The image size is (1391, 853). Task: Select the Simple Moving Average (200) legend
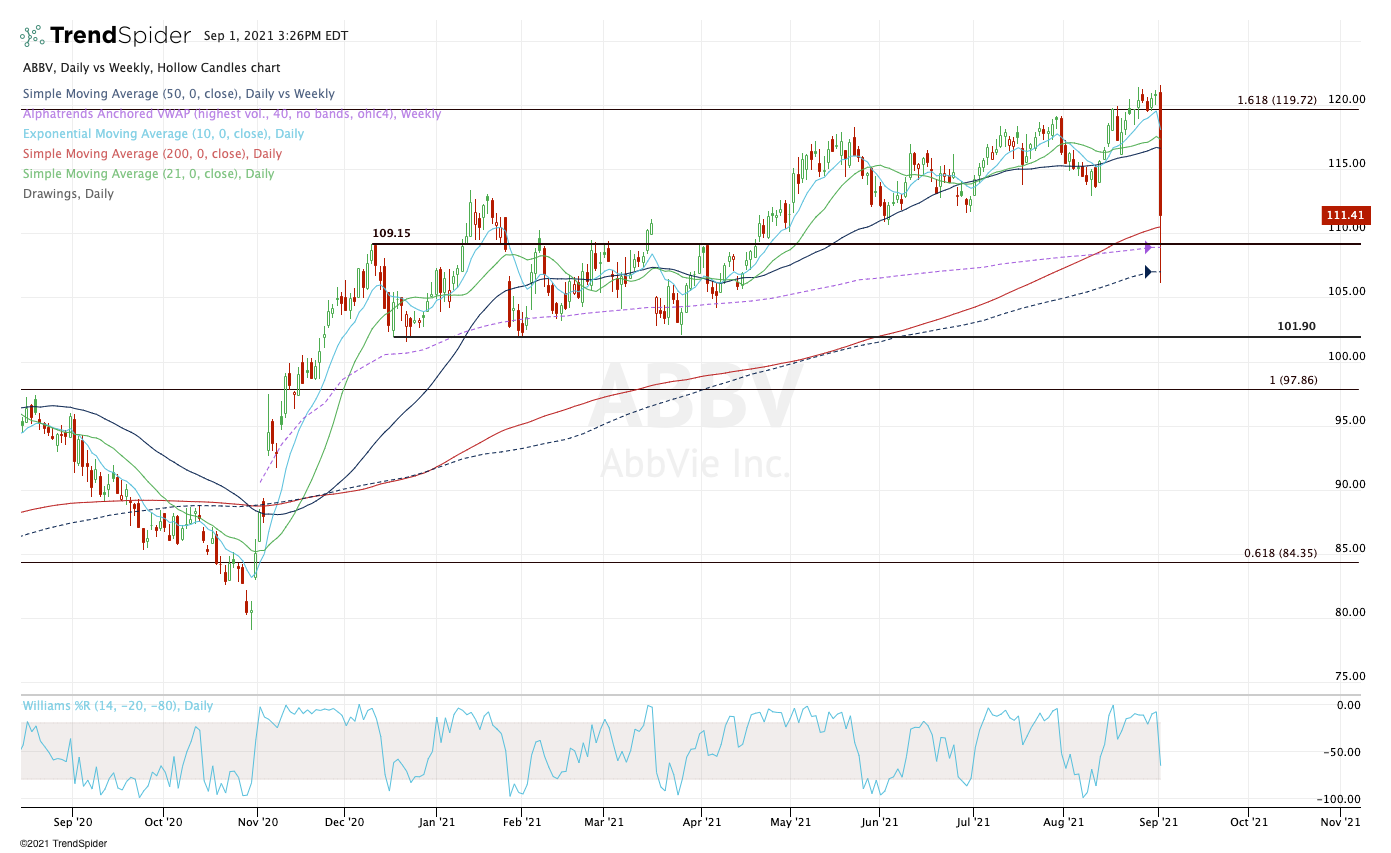(x=152, y=154)
